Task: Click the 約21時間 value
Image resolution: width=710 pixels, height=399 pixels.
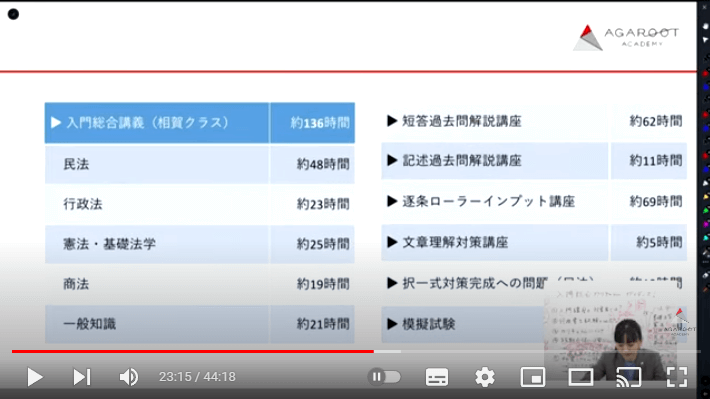Action: click(323, 324)
